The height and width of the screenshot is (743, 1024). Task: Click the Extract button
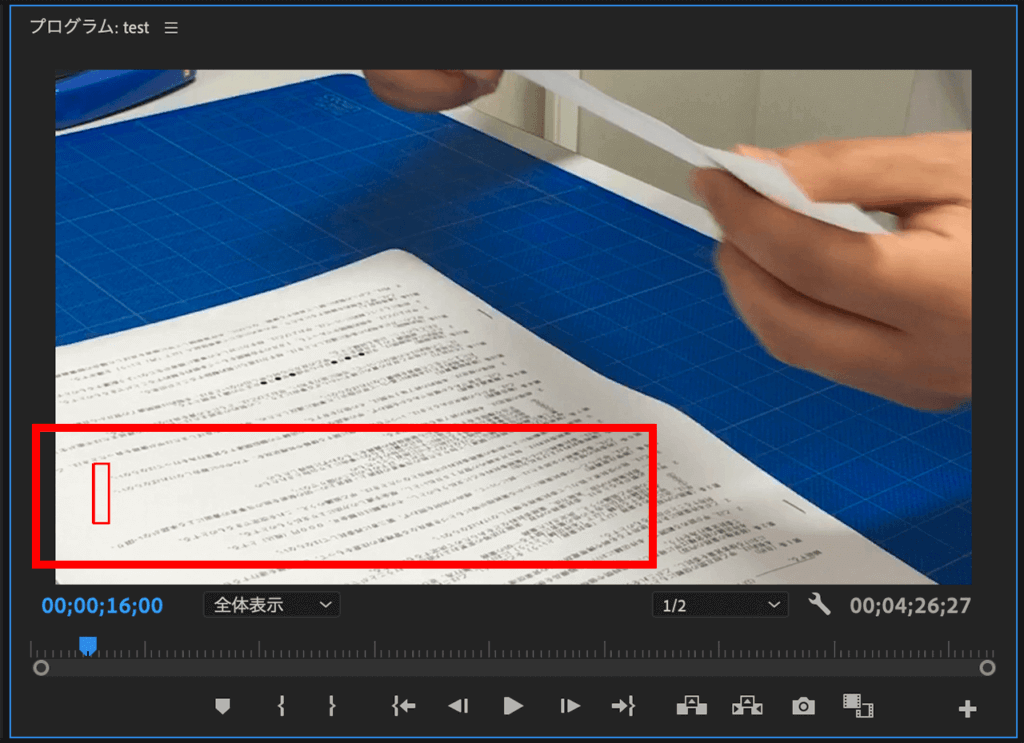pyautogui.click(x=746, y=707)
